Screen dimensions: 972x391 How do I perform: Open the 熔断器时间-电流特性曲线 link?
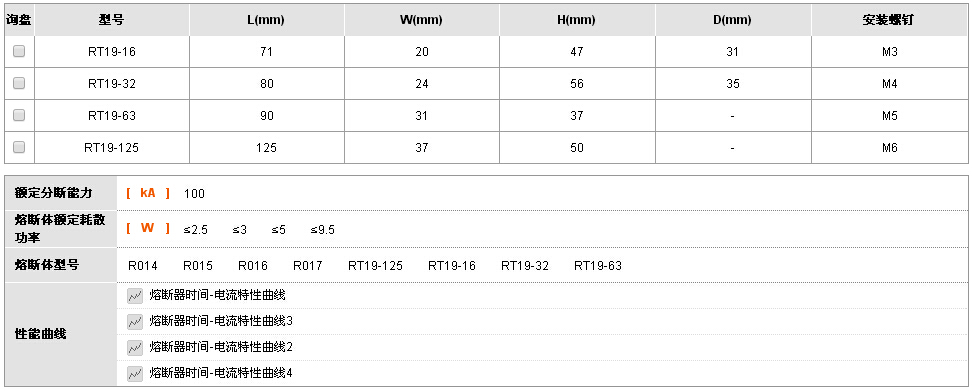click(218, 296)
